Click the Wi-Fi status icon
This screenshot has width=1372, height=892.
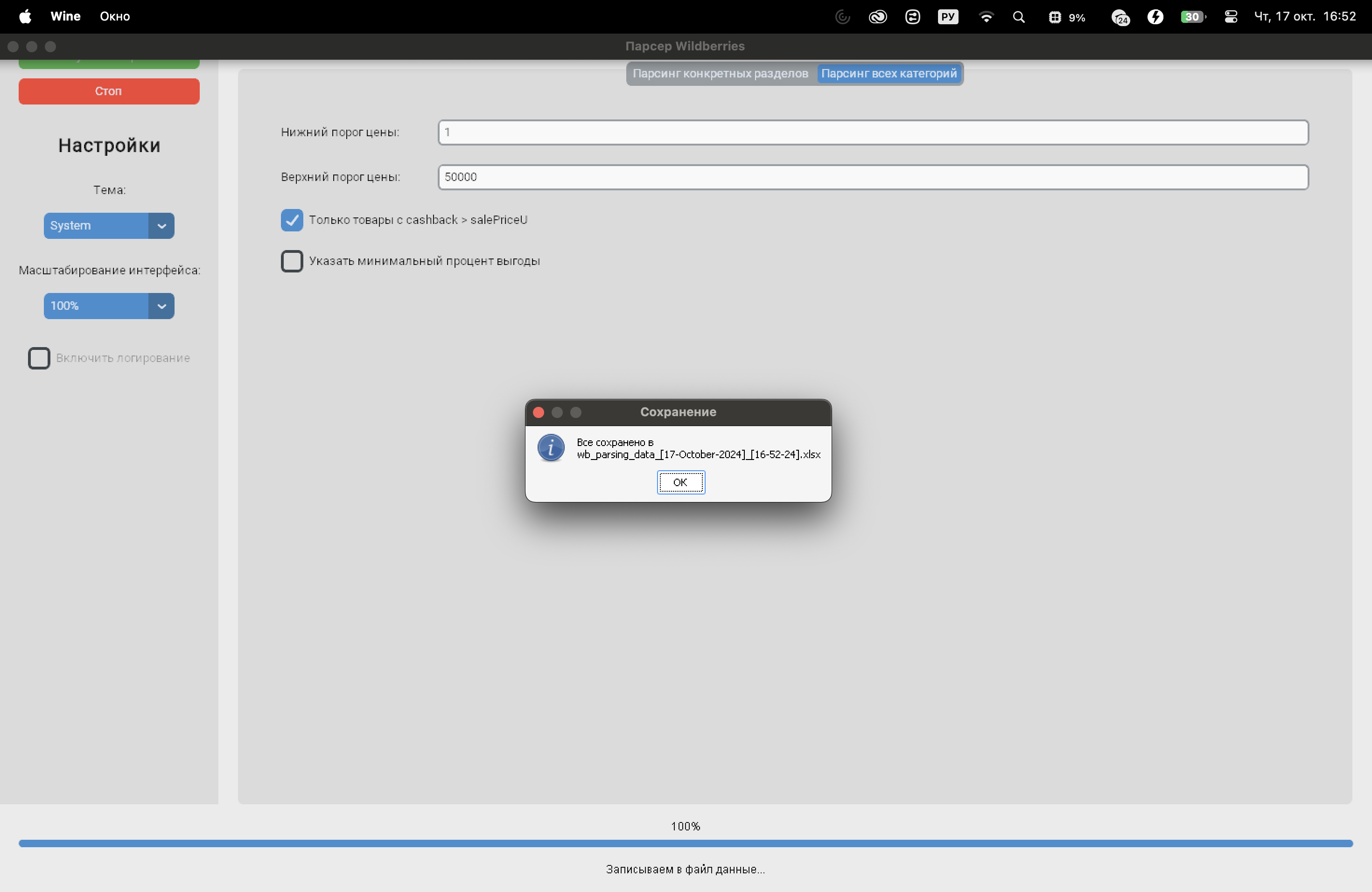(986, 17)
